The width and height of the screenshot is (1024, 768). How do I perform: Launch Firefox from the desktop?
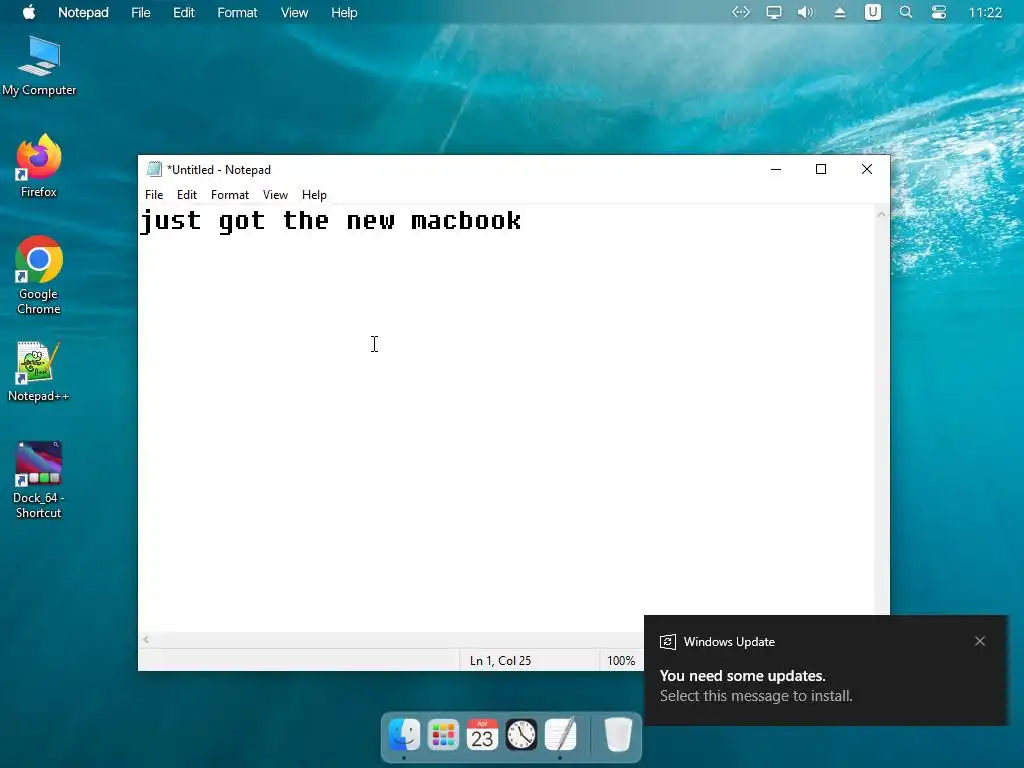tap(39, 165)
